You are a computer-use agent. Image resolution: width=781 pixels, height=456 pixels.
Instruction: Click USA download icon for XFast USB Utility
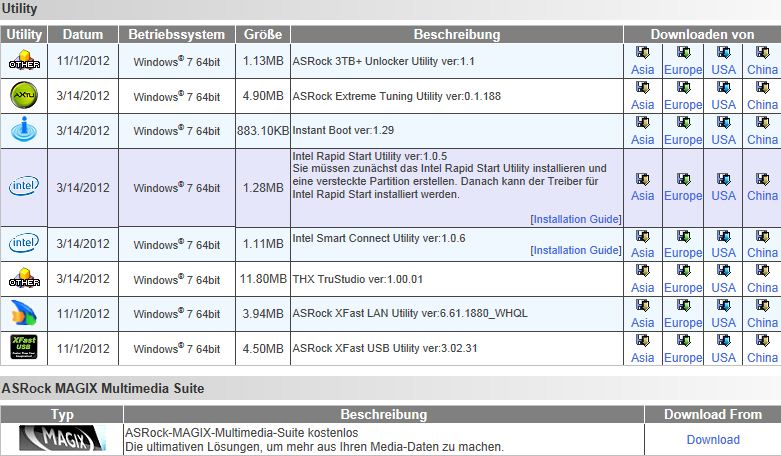tap(723, 340)
